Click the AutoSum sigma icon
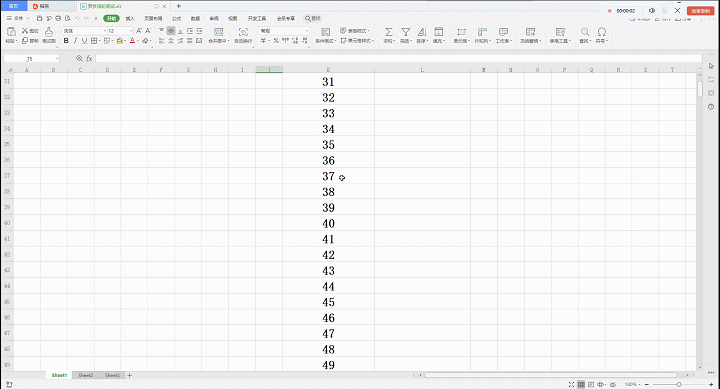The height and width of the screenshot is (389, 720). coord(388,32)
